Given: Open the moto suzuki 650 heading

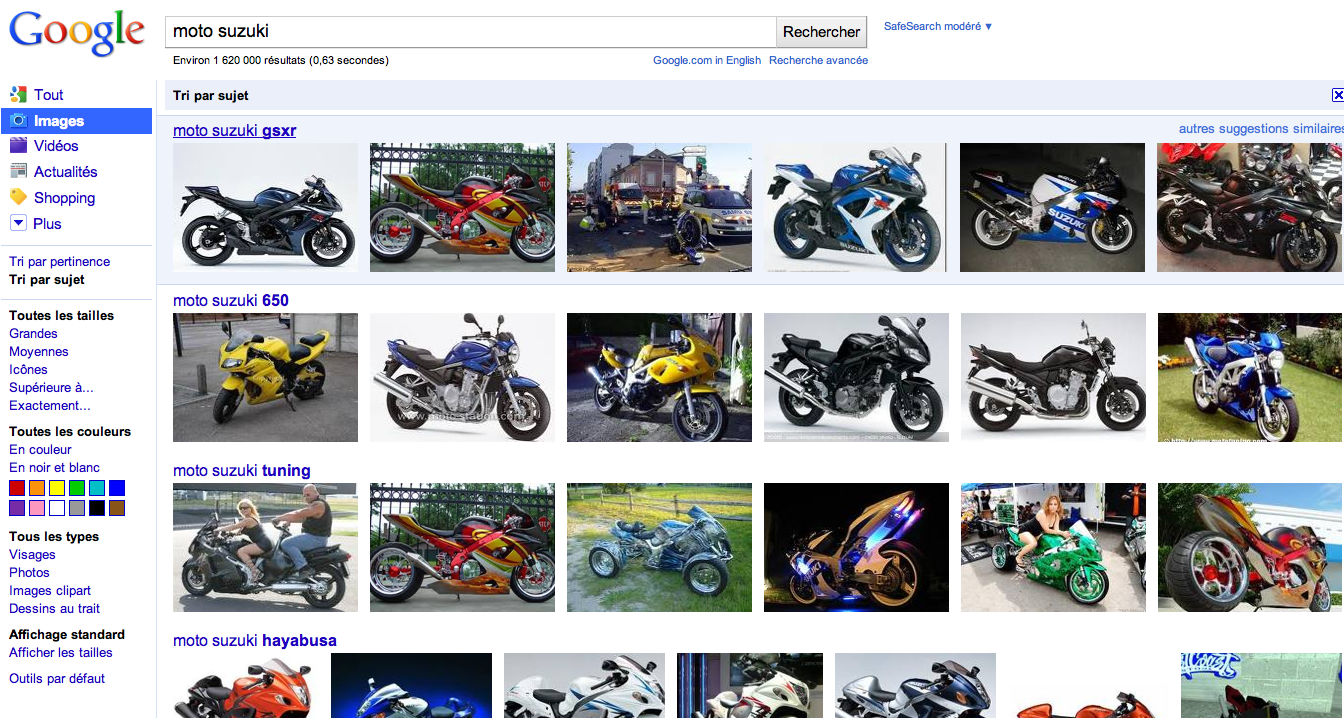Looking at the screenshot, I should point(231,301).
